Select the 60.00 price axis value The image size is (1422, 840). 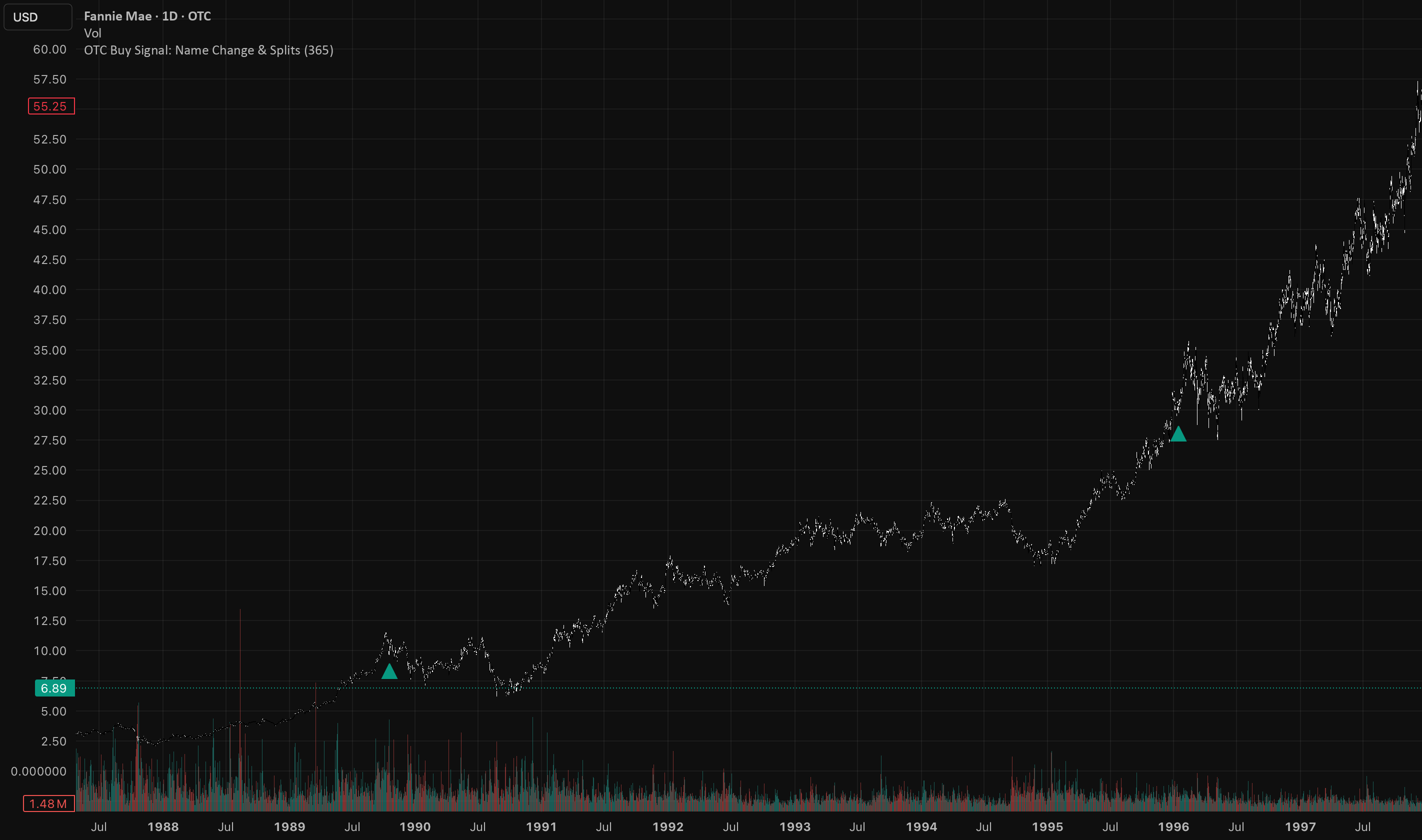pyautogui.click(x=50, y=49)
